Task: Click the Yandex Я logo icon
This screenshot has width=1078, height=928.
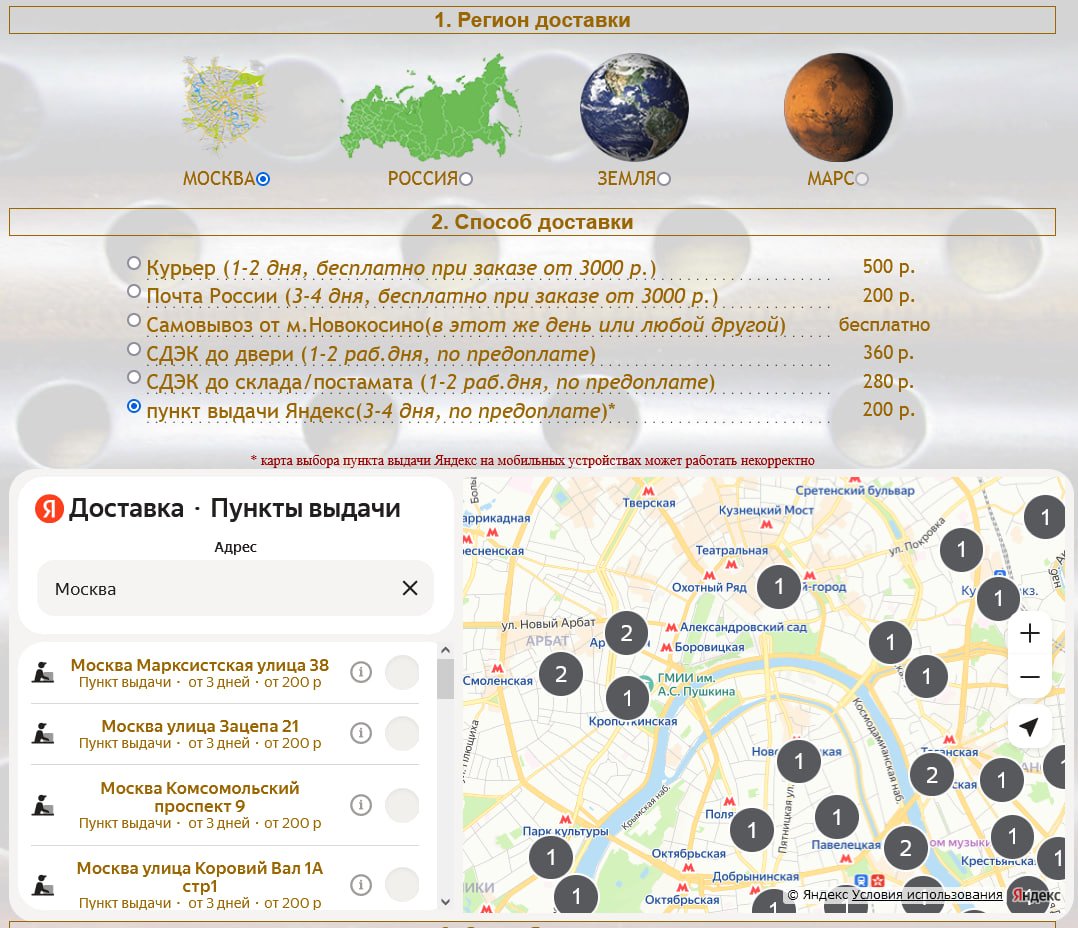Action: pos(49,509)
